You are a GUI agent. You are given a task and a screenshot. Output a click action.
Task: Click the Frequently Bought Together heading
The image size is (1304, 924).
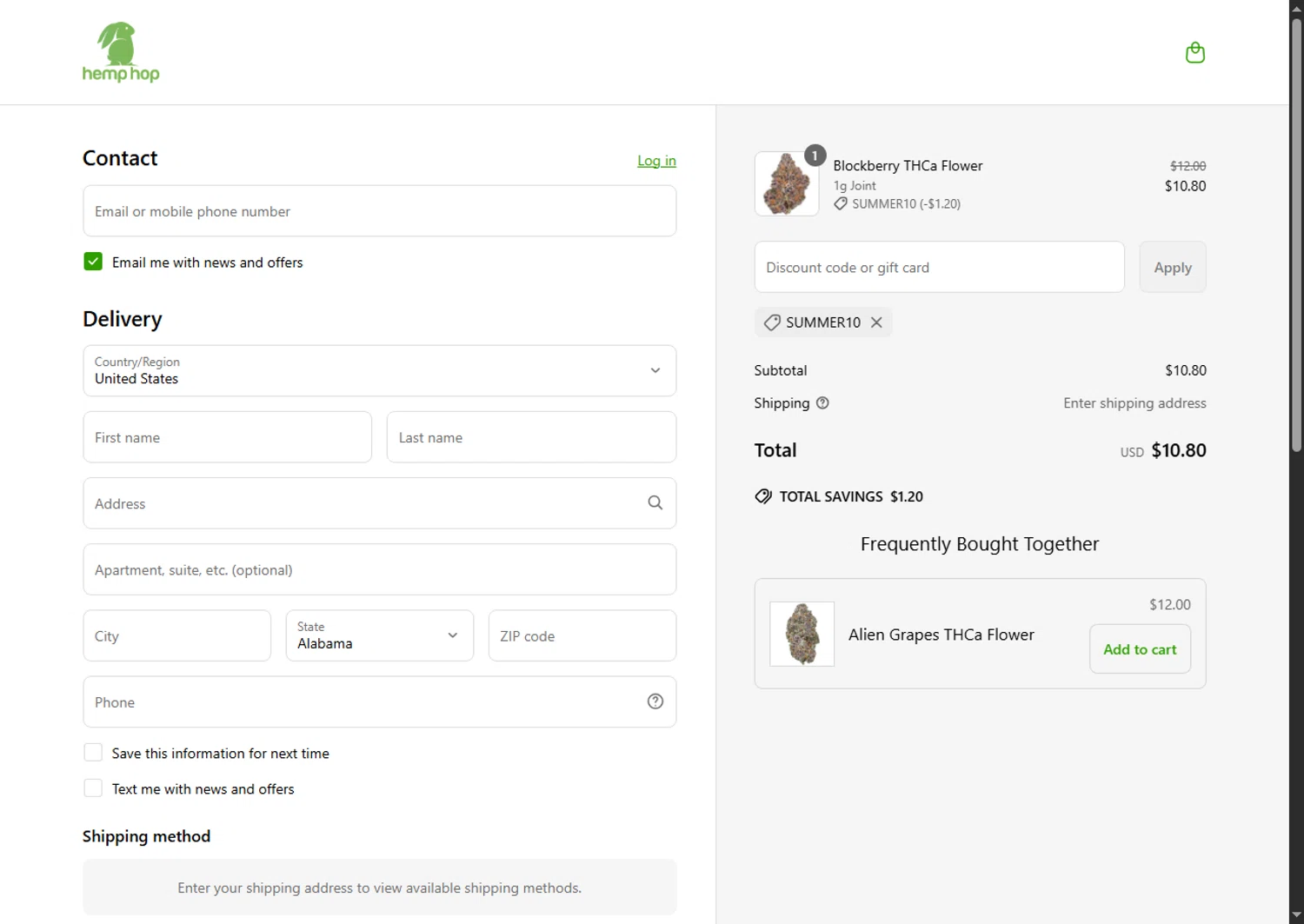pyautogui.click(x=980, y=544)
